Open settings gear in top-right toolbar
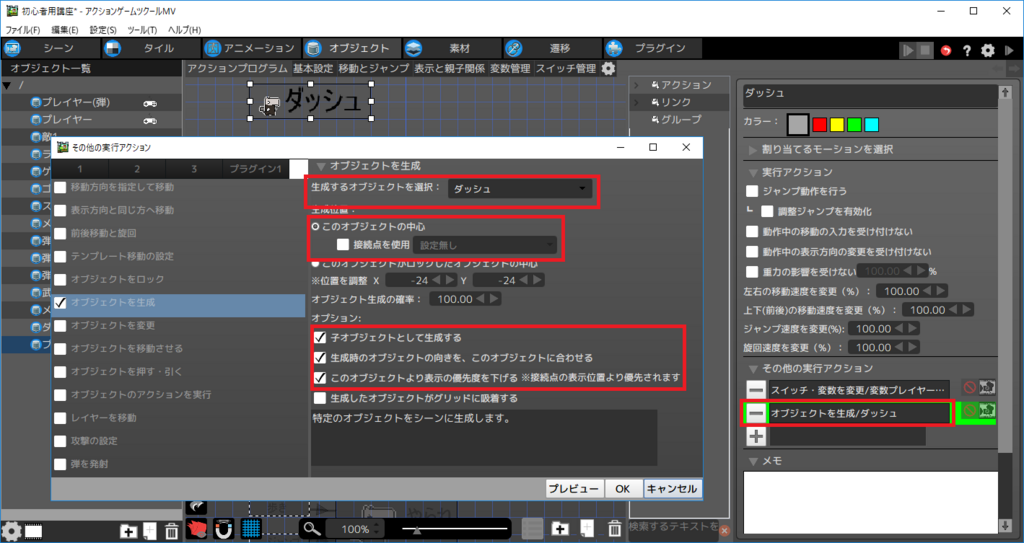Screen dimensions: 1024x543 988,50
